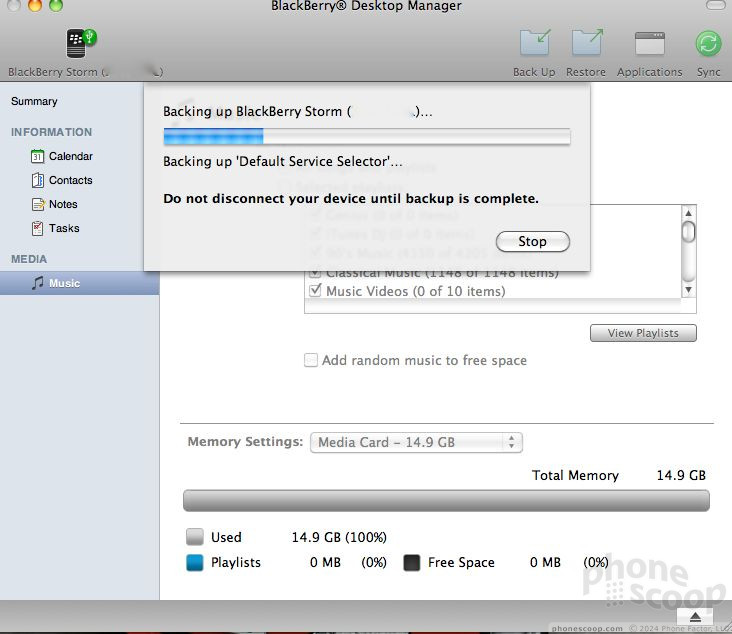Screen dimensions: 732x634
Task: Click the playlist list scroll up arrow
Action: pyautogui.click(x=688, y=213)
